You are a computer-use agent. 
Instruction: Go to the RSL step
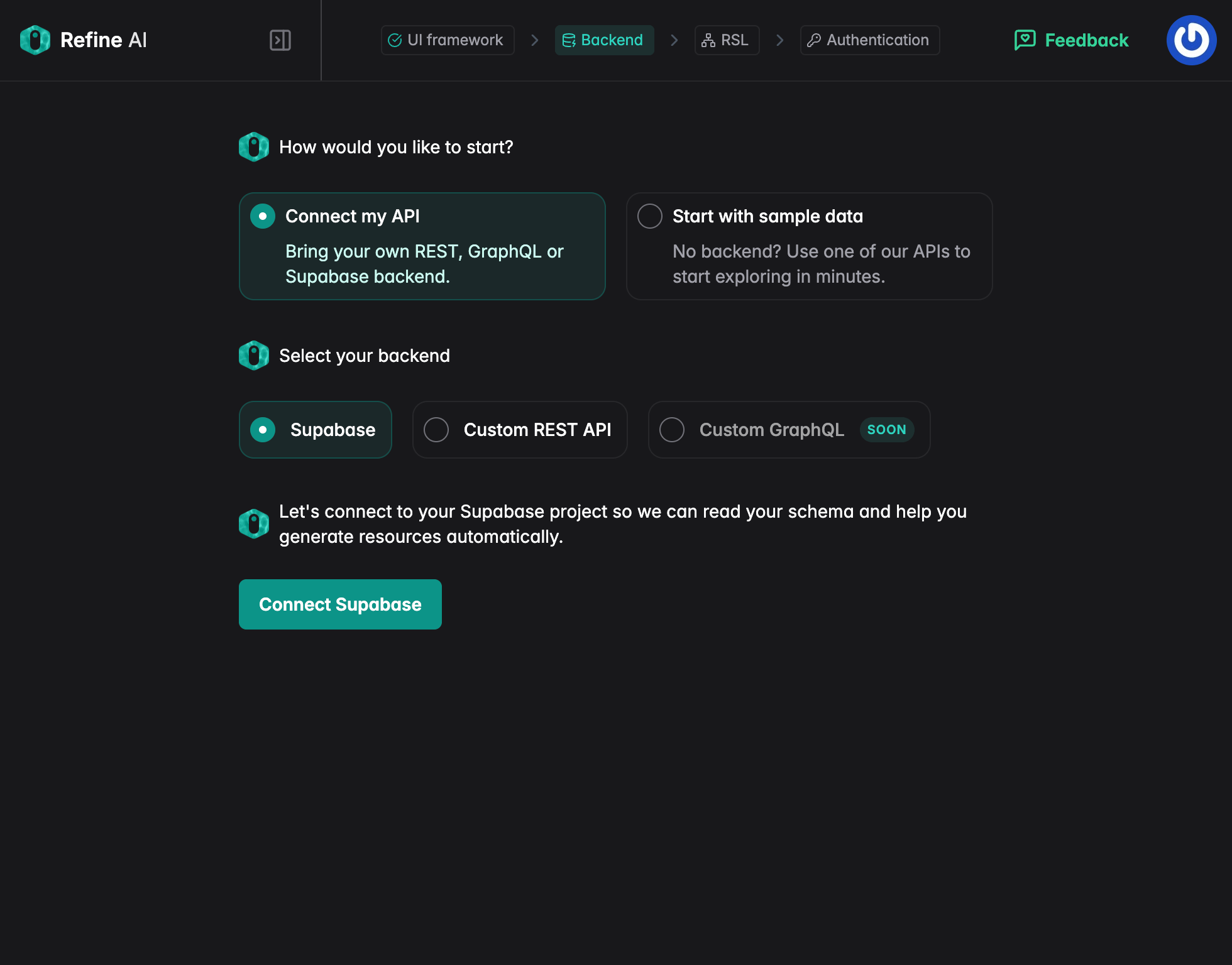coord(727,40)
